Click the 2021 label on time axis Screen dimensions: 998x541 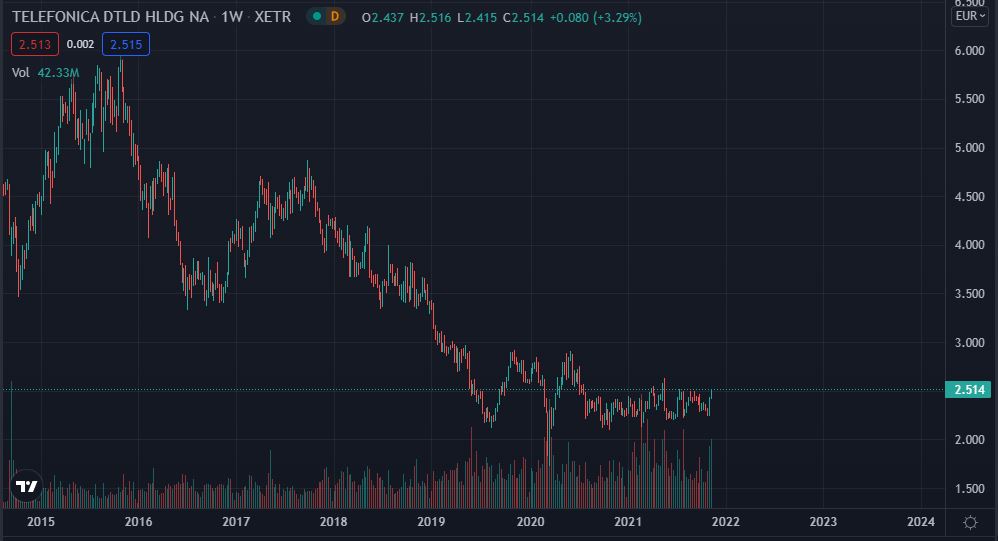(x=628, y=522)
